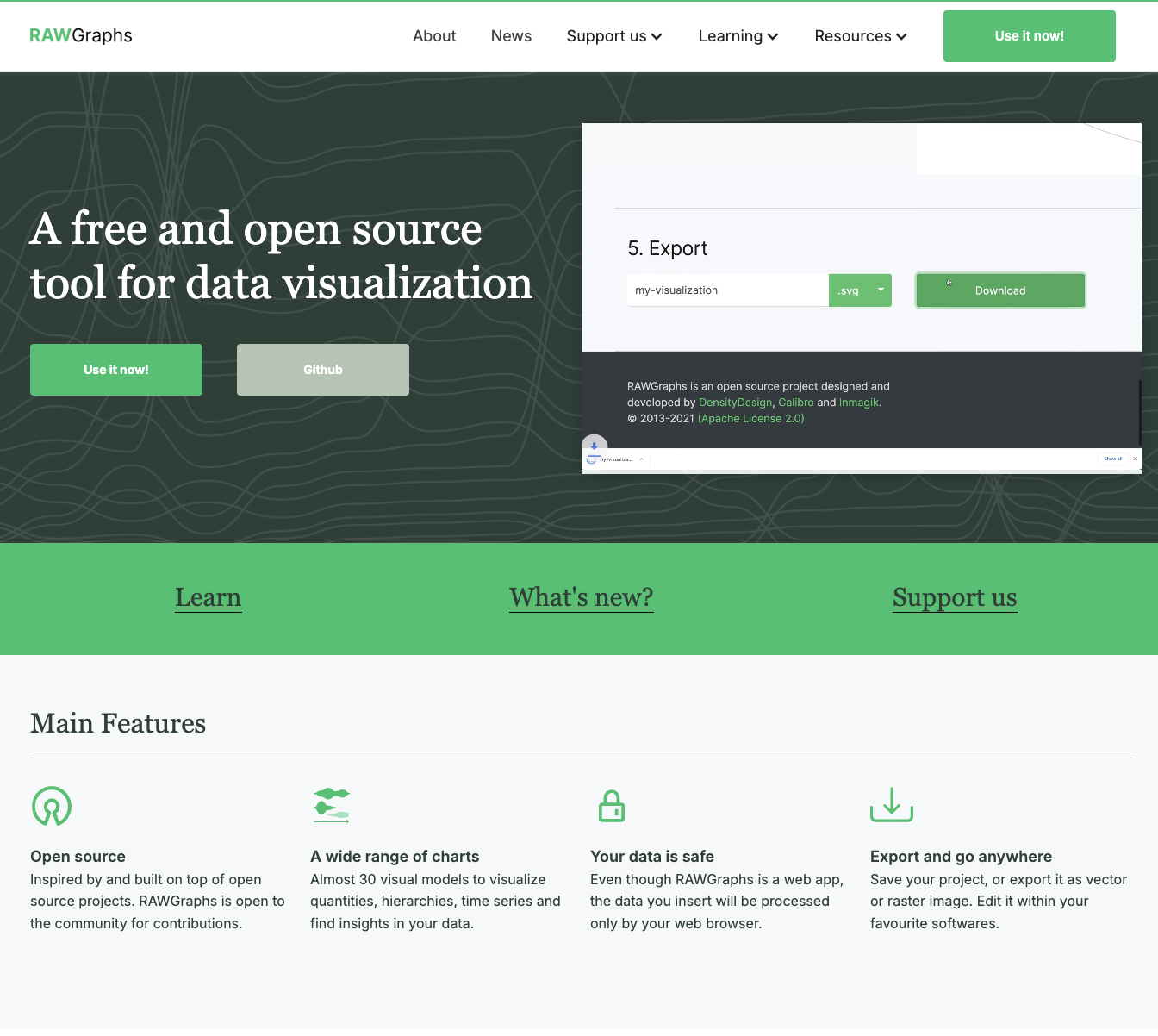
Task: Click the 'Main Features' heading
Action: tap(118, 723)
